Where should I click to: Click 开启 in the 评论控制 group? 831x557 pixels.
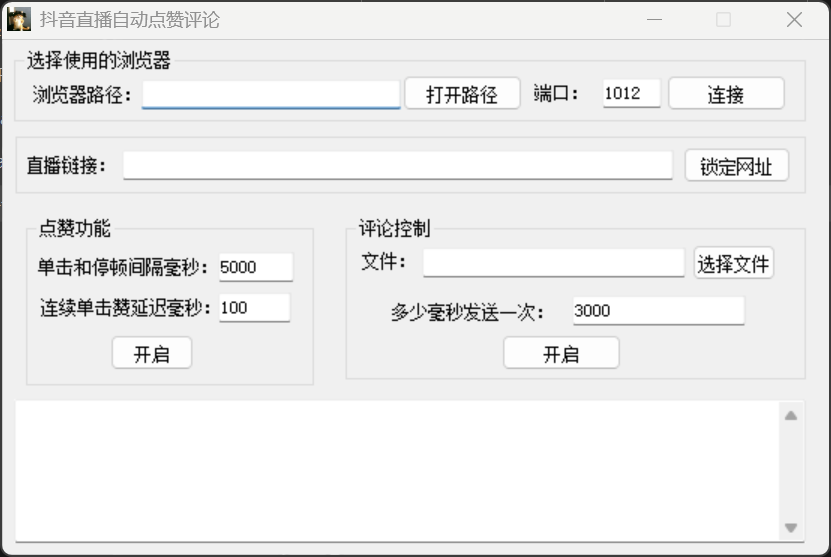561,353
